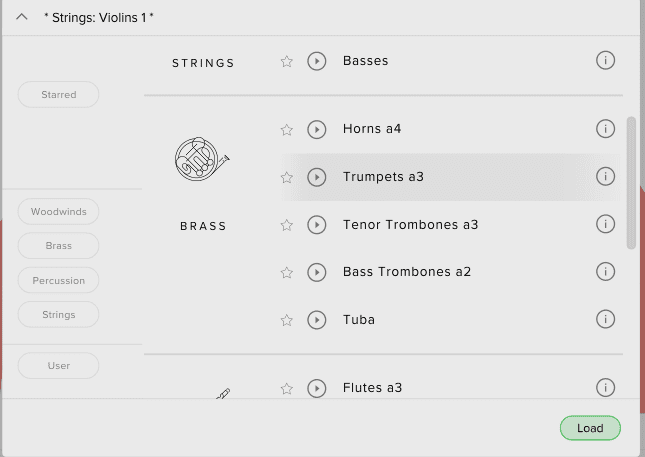Show User presets
645x457 pixels.
(x=59, y=366)
